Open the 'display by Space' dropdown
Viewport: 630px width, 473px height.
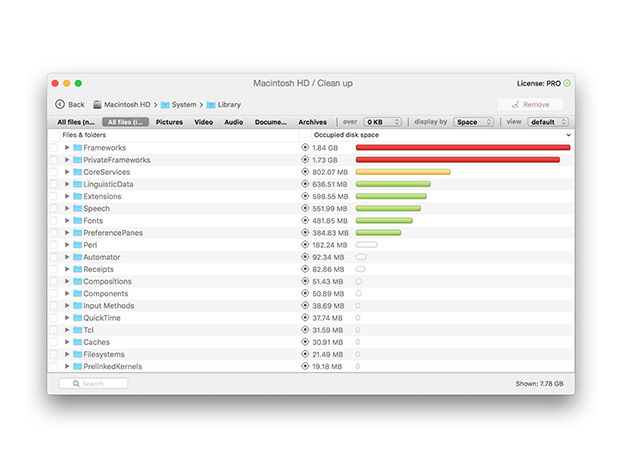474,122
